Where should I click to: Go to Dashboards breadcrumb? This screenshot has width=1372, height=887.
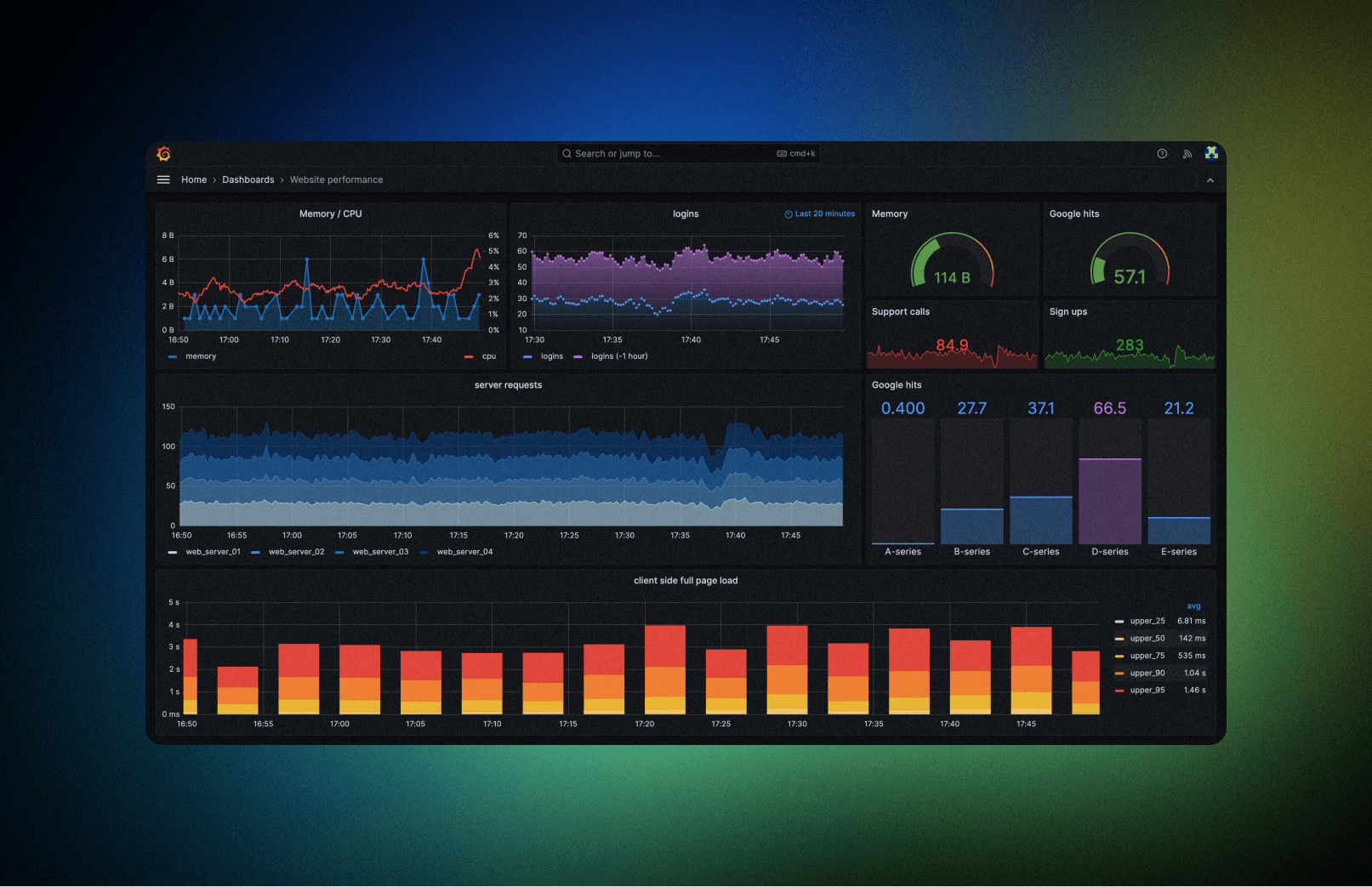tap(248, 179)
